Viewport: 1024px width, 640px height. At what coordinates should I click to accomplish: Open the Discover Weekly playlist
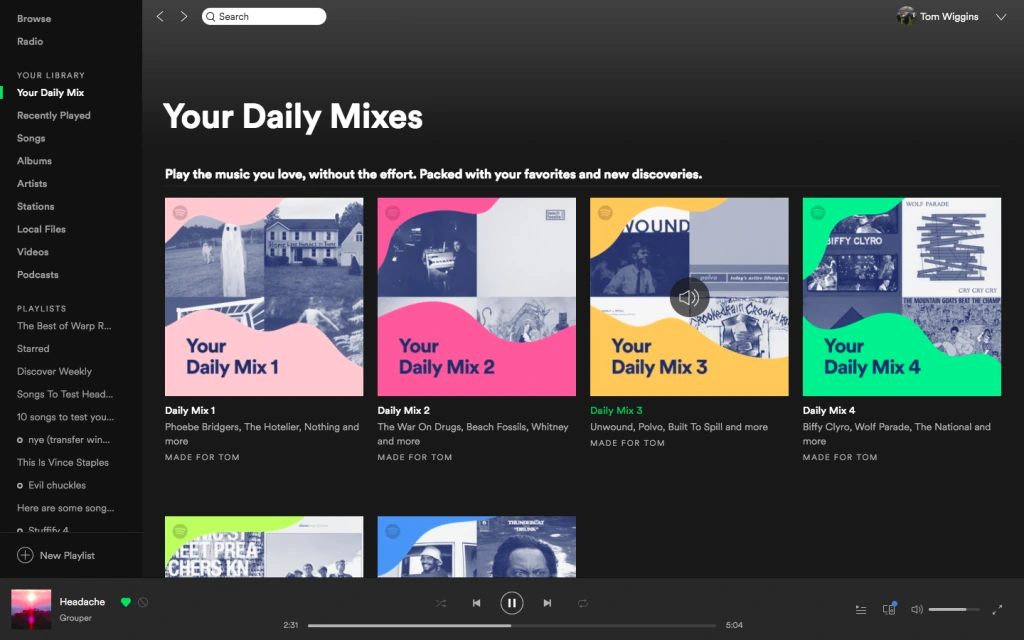(x=54, y=372)
